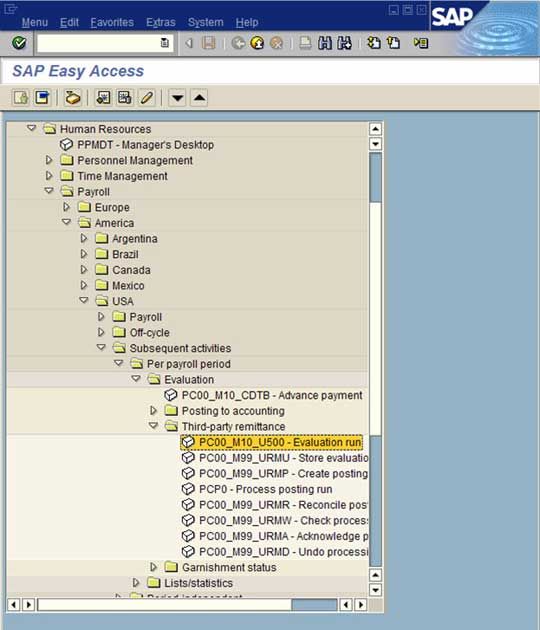The height and width of the screenshot is (630, 540).
Task: Click the Change Favorites pencil icon
Action: (x=147, y=98)
